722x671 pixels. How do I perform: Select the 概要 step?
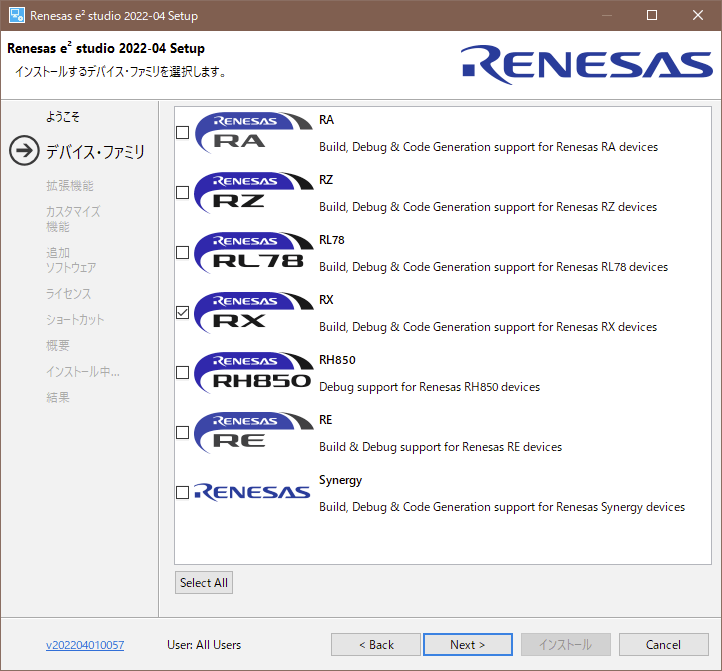click(58, 345)
